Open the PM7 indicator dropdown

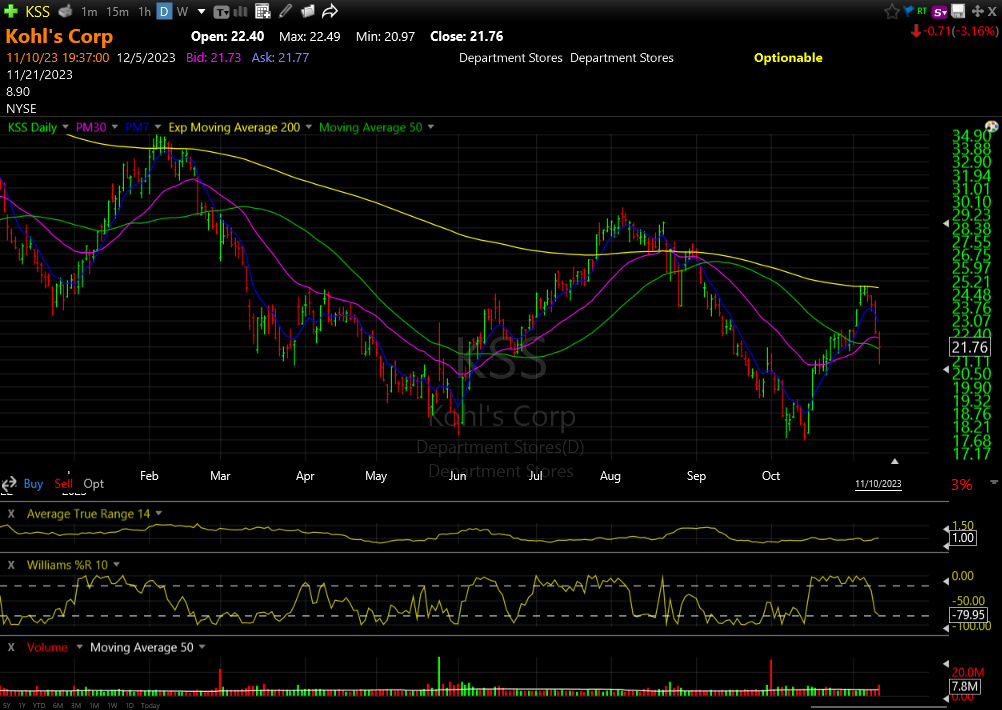click(158, 127)
